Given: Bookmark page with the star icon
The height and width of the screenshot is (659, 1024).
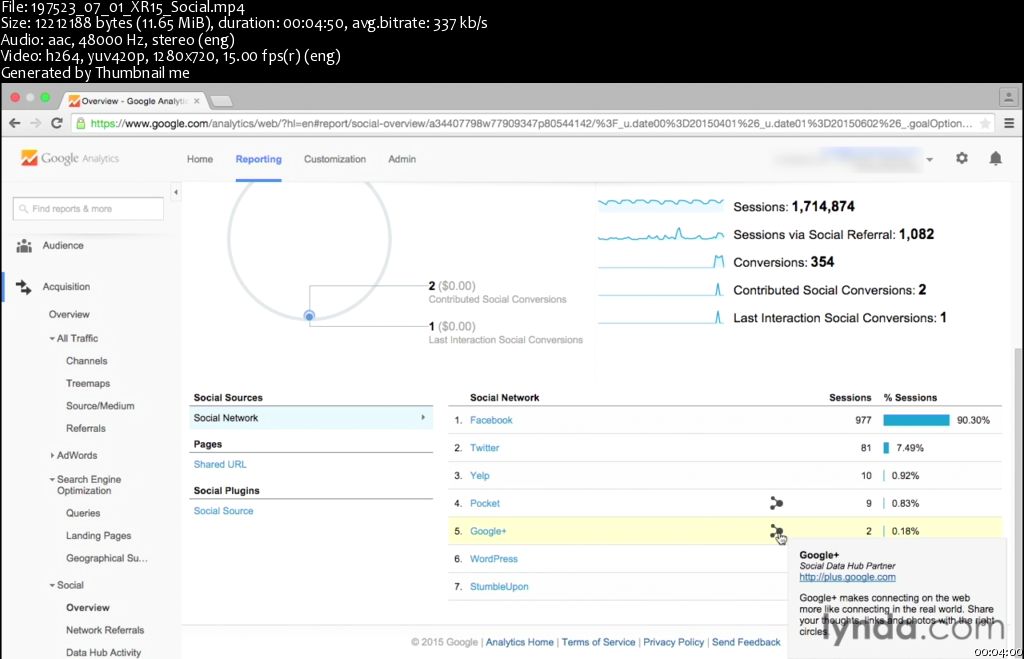Looking at the screenshot, I should point(985,123).
